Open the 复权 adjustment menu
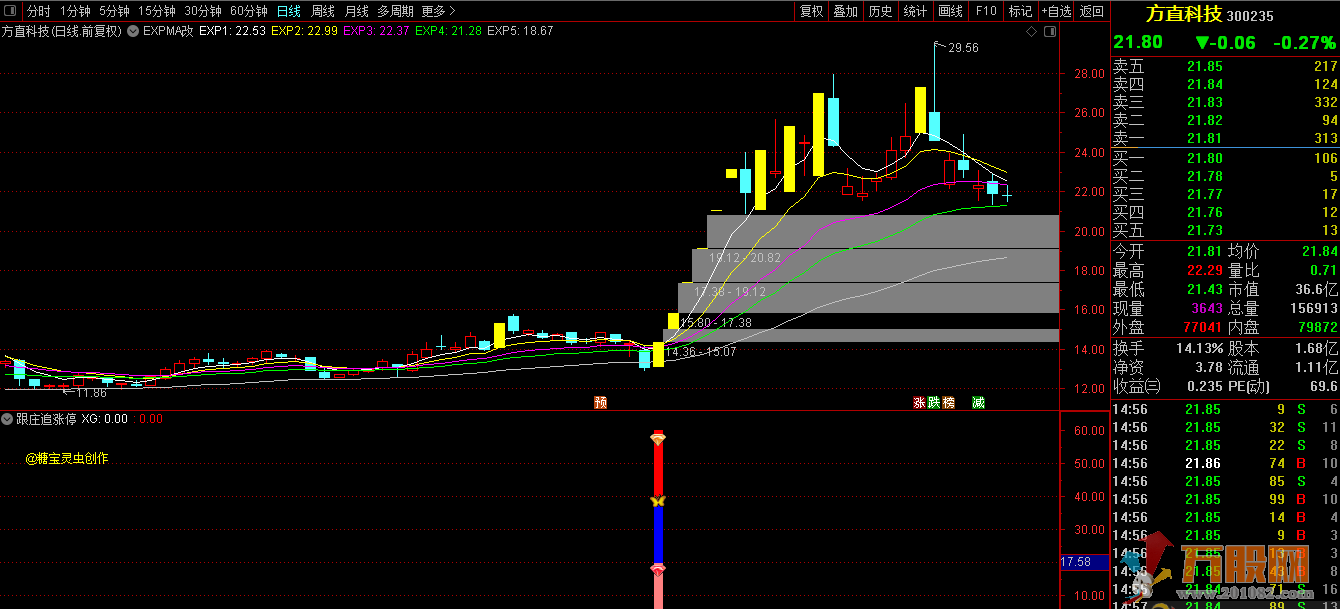Screen dimensions: 1340x610 coord(811,11)
